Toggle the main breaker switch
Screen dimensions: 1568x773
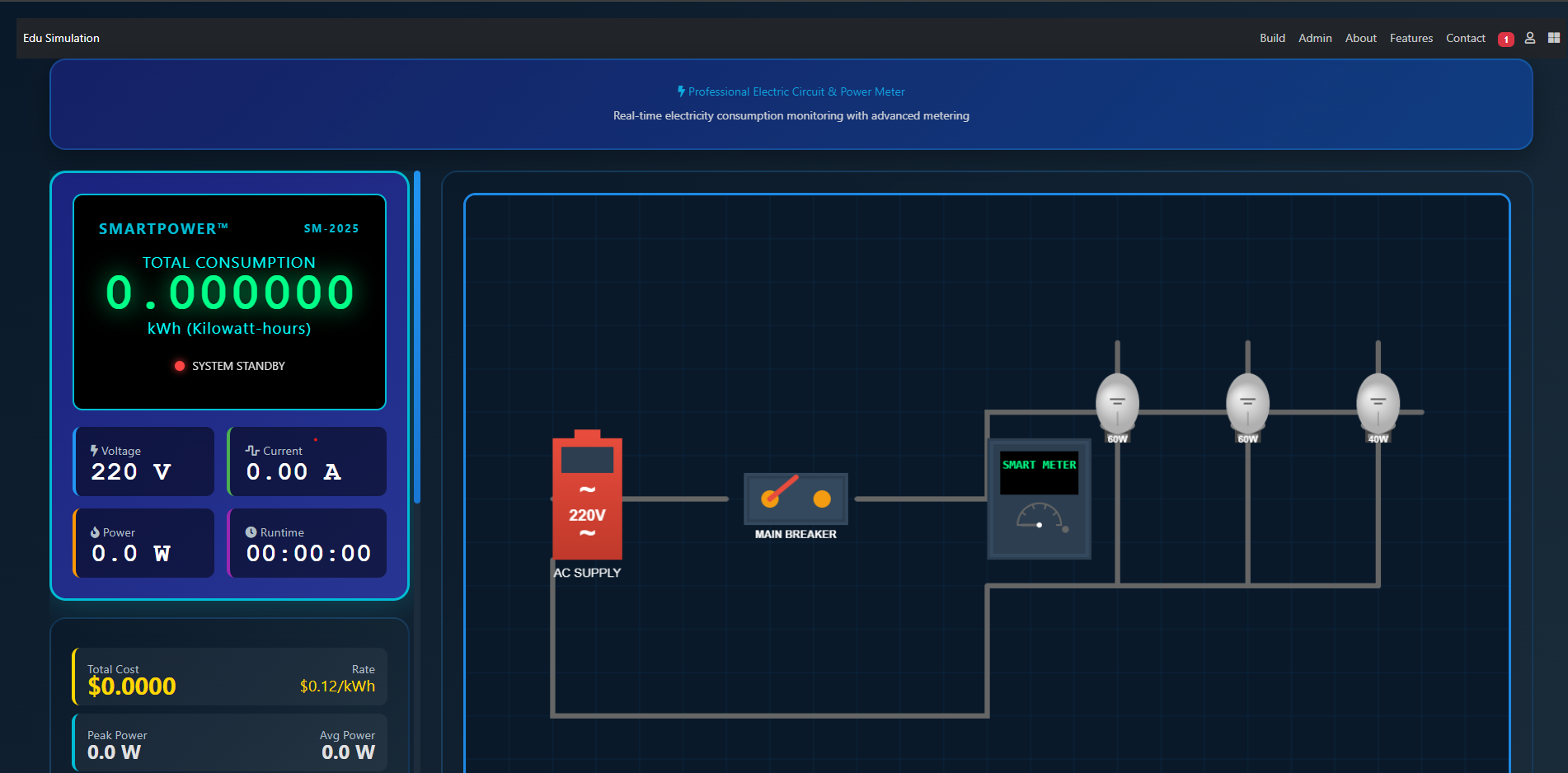(x=796, y=499)
